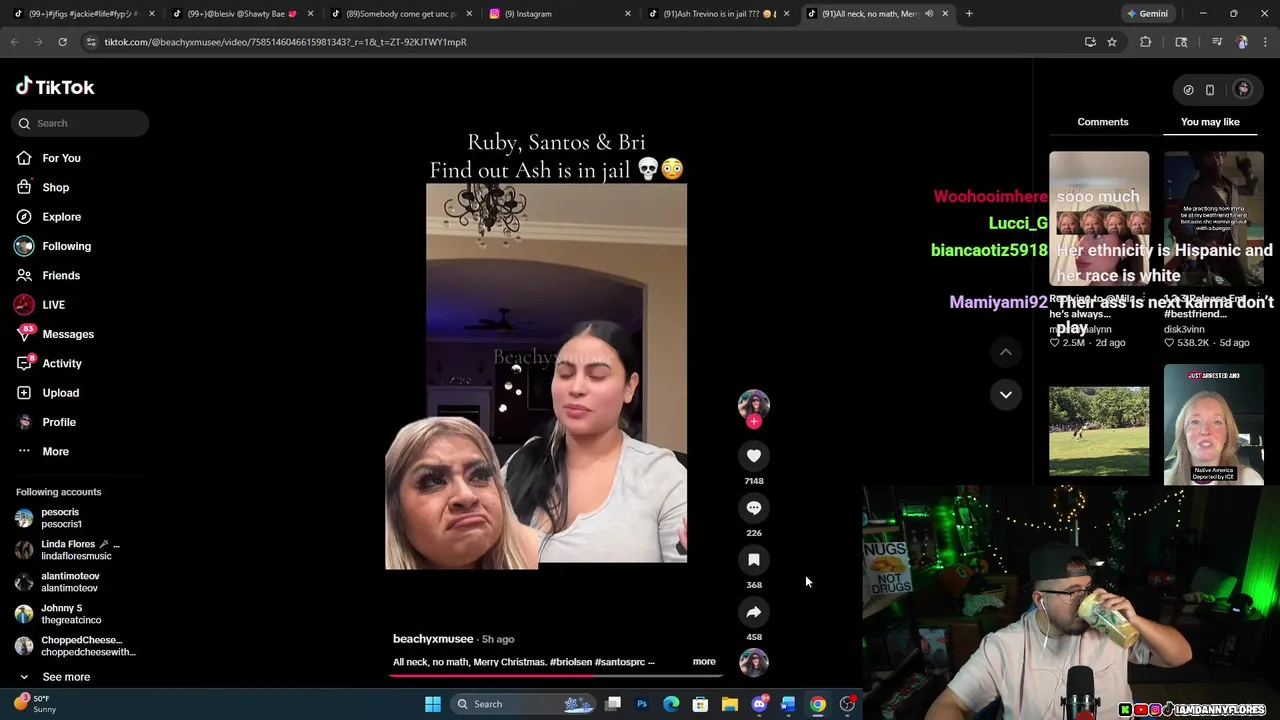1280x720 pixels.
Task: Open the grassy park recommended video
Action: (x=1099, y=431)
